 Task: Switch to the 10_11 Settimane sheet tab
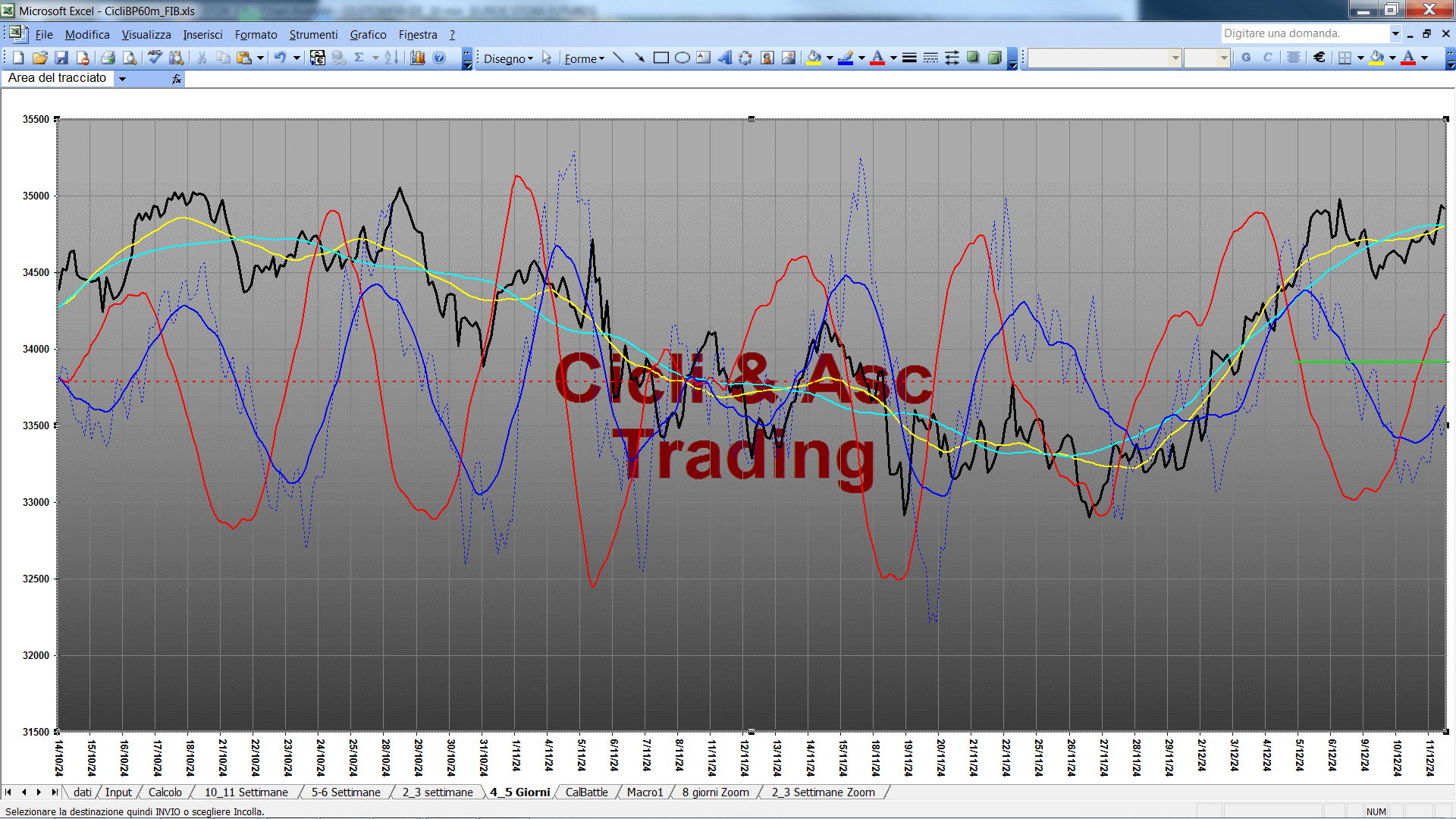point(246,792)
